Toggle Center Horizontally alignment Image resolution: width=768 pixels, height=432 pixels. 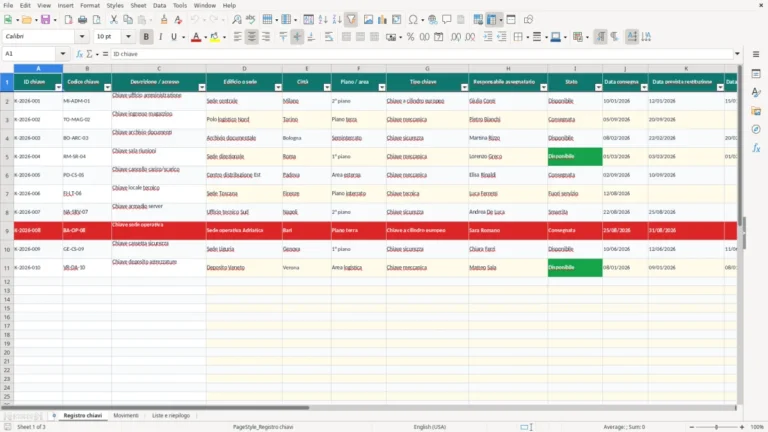pos(252,37)
